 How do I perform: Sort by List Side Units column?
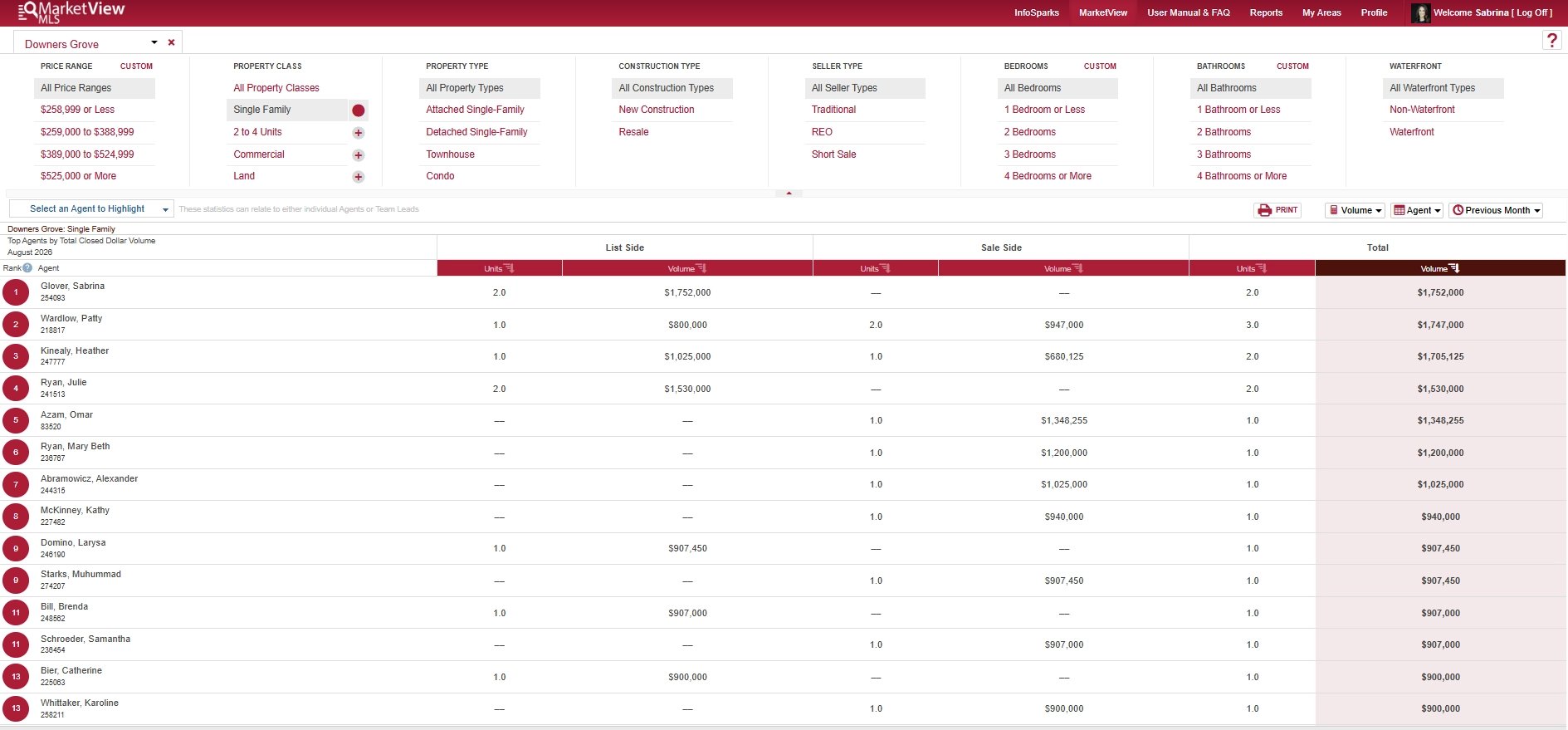click(499, 268)
